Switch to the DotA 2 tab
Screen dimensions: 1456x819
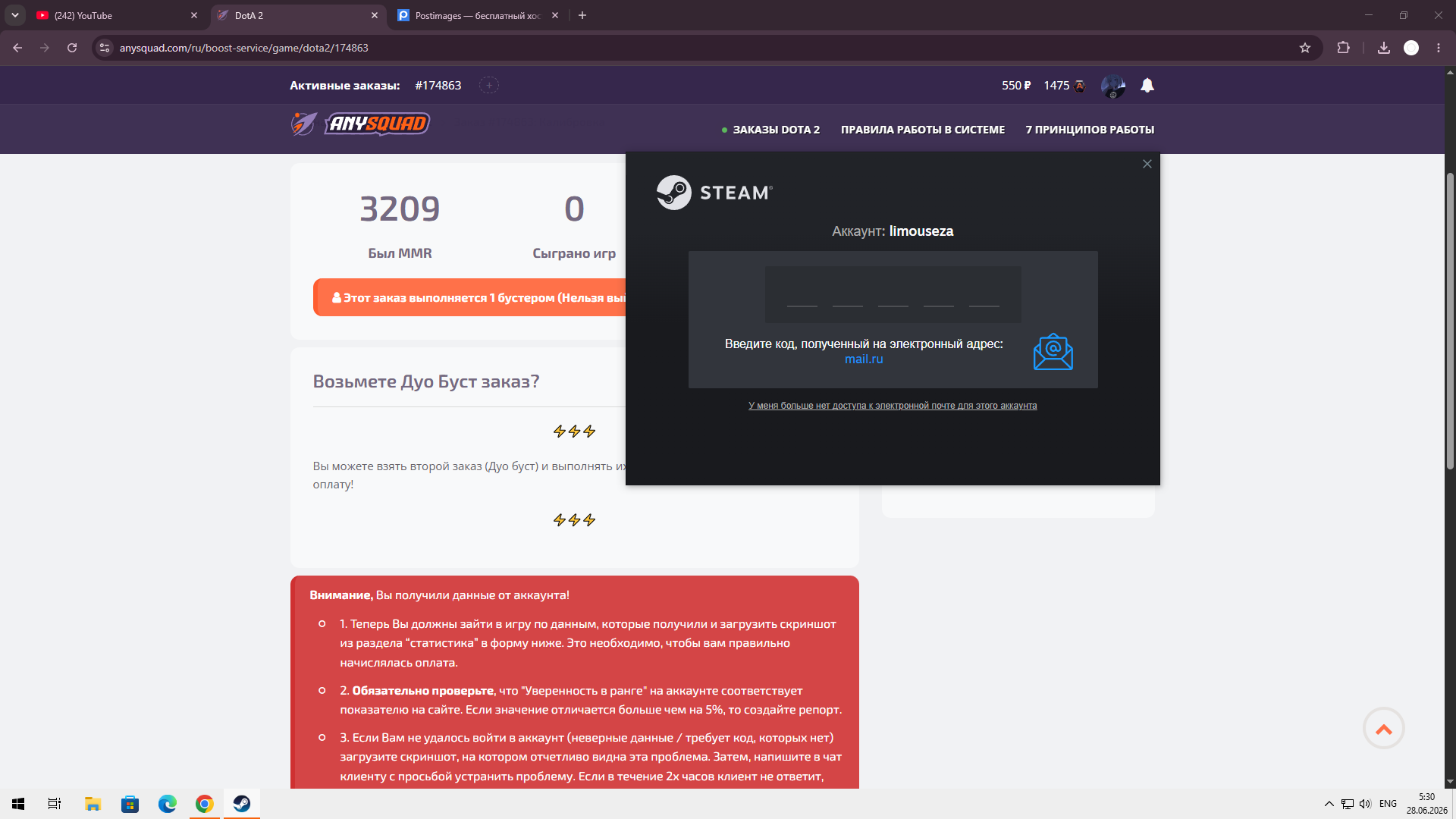point(297,15)
